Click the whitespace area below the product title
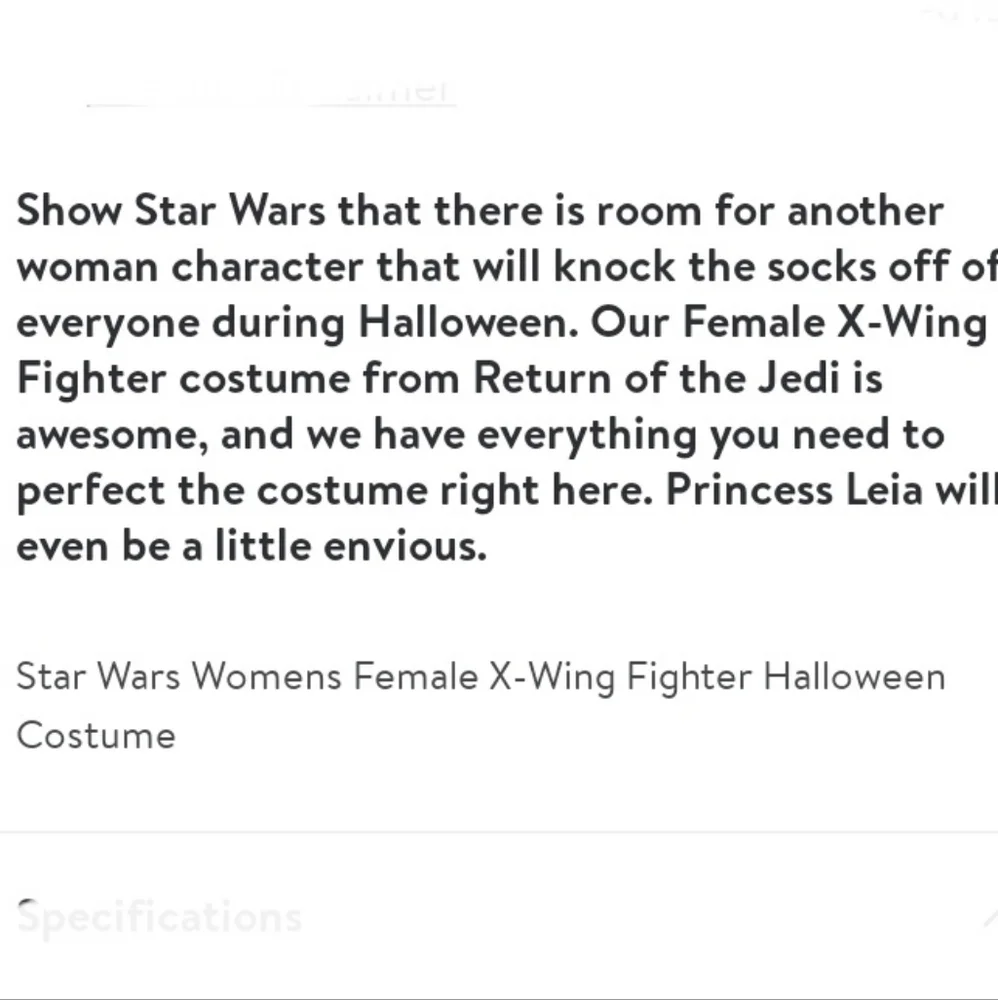998x1000 pixels. (x=499, y=790)
